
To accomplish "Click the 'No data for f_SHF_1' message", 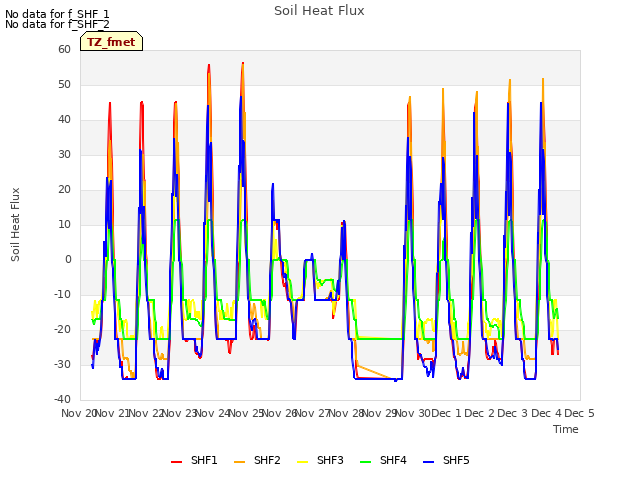I will click(57, 14).
